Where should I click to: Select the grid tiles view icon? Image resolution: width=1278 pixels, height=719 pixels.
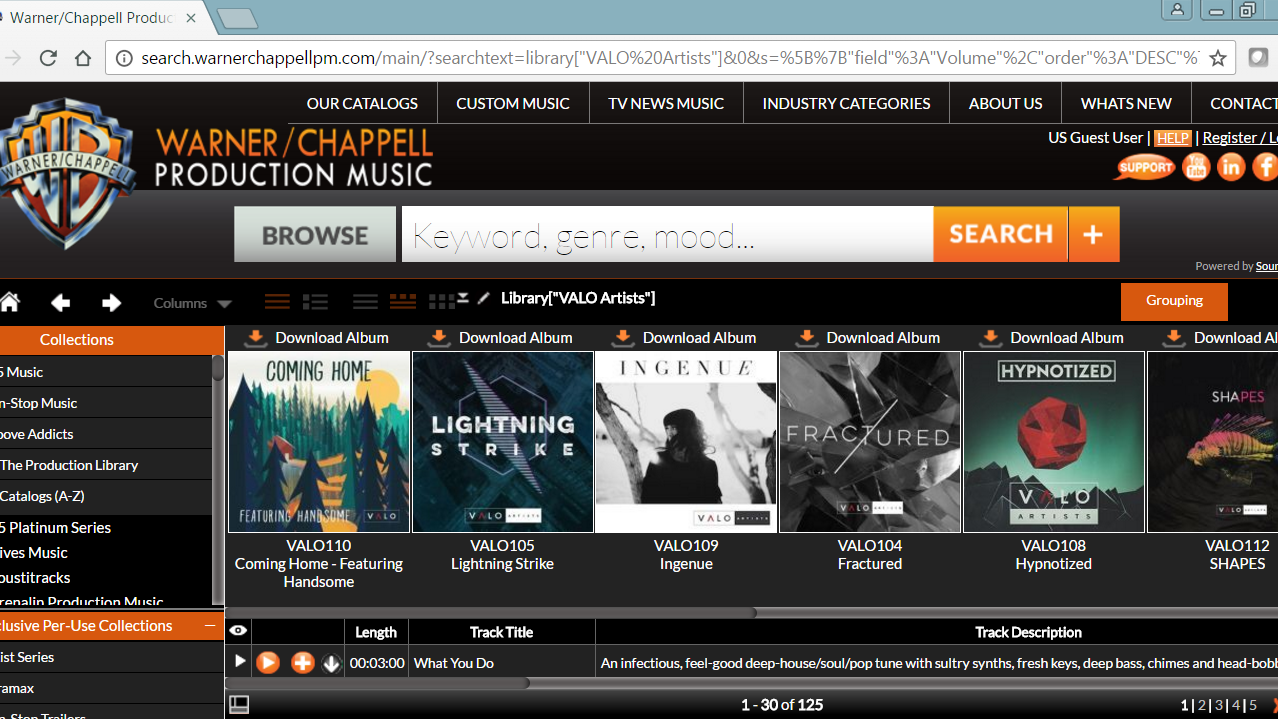[x=441, y=302]
